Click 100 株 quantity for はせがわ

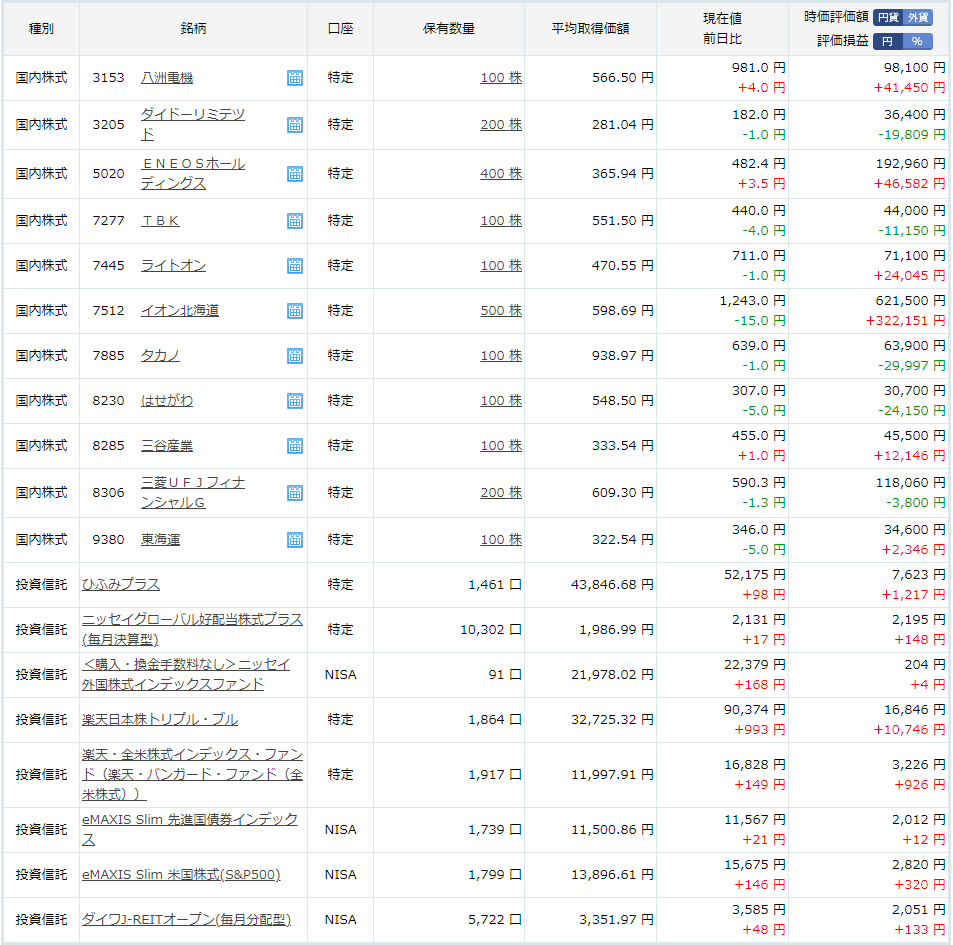click(501, 400)
